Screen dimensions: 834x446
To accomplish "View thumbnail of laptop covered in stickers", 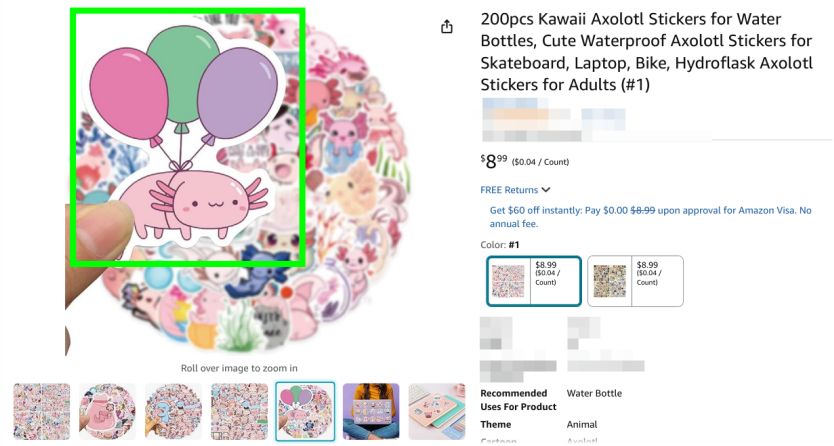I will tap(370, 411).
